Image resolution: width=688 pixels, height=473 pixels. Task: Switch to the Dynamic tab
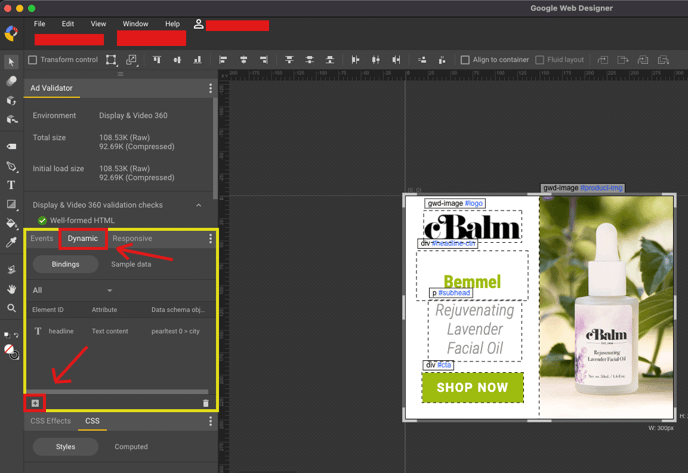tap(82, 238)
